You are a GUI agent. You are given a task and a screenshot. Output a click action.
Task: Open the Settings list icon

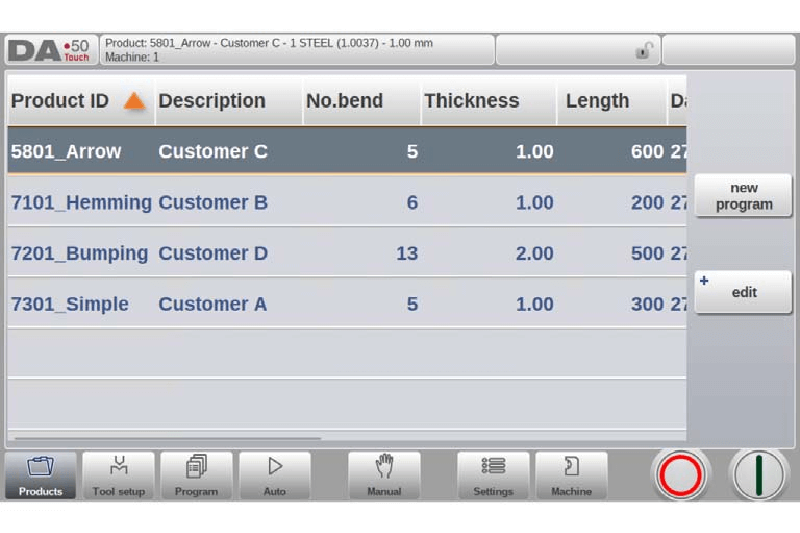[x=493, y=474]
